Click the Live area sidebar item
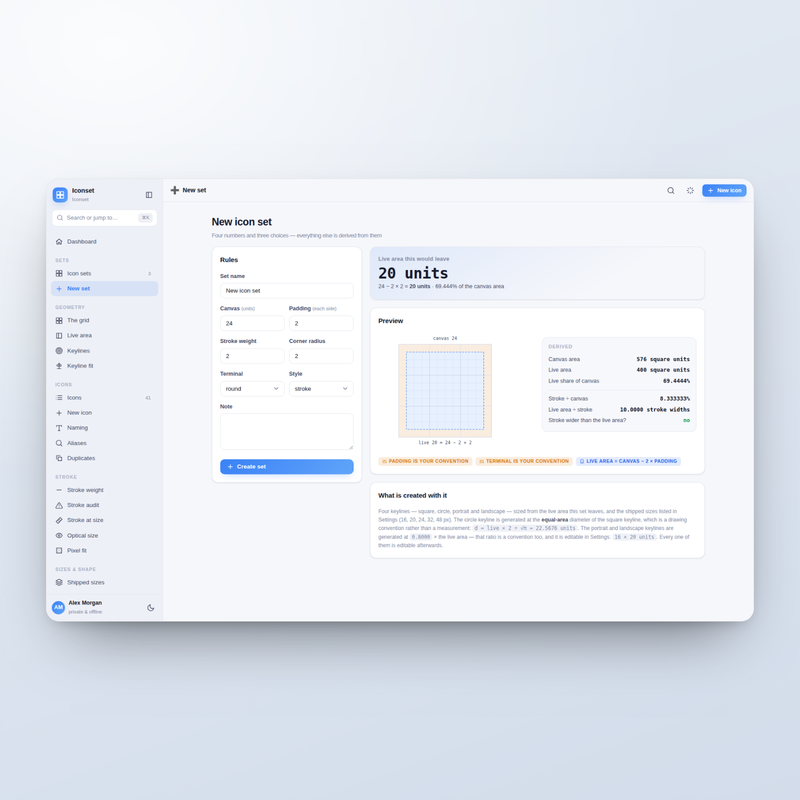Viewport: 800px width, 800px height. click(105, 336)
